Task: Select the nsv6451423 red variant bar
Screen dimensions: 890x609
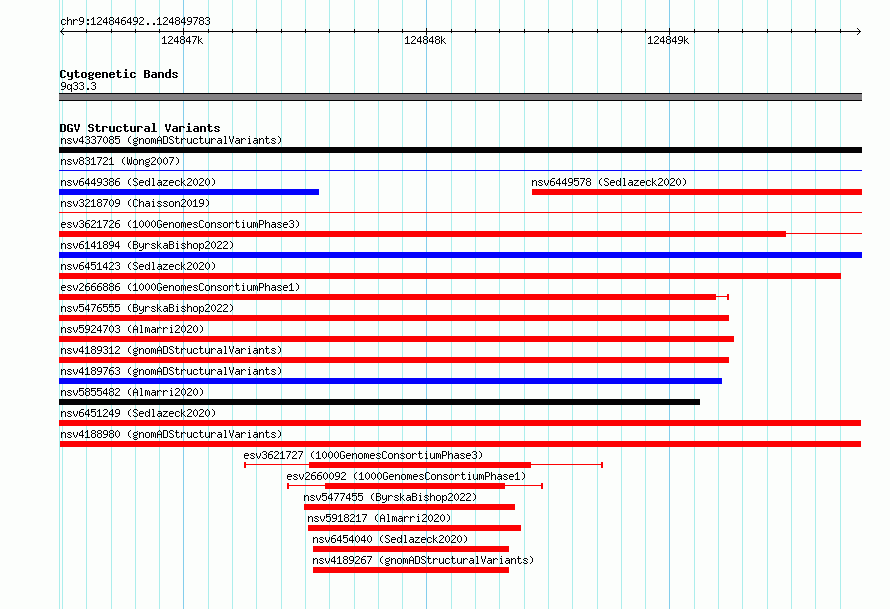Action: click(450, 276)
